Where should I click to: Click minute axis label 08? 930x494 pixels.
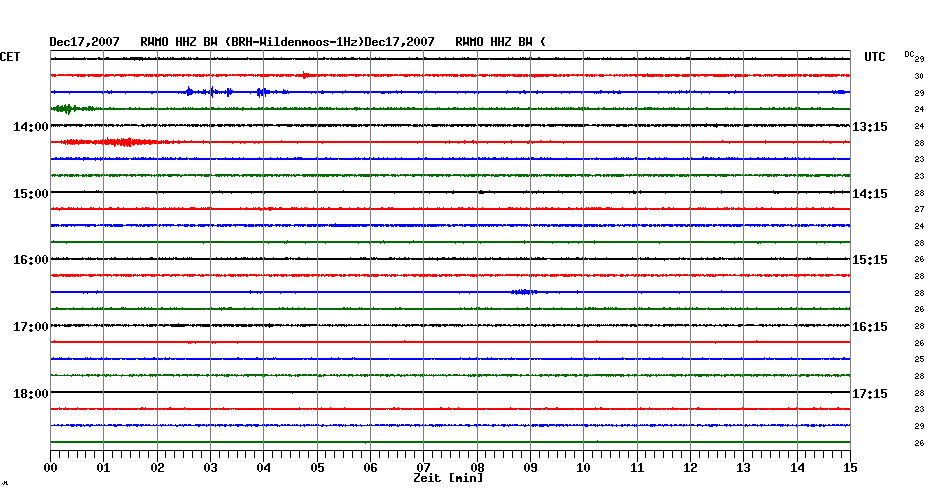click(x=477, y=468)
